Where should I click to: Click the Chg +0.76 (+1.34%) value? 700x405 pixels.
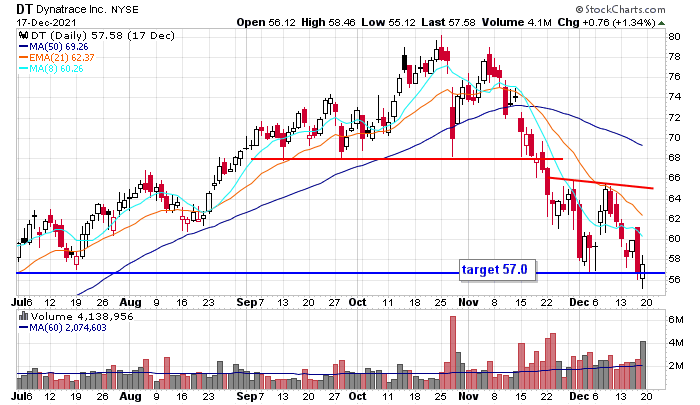[x=606, y=22]
